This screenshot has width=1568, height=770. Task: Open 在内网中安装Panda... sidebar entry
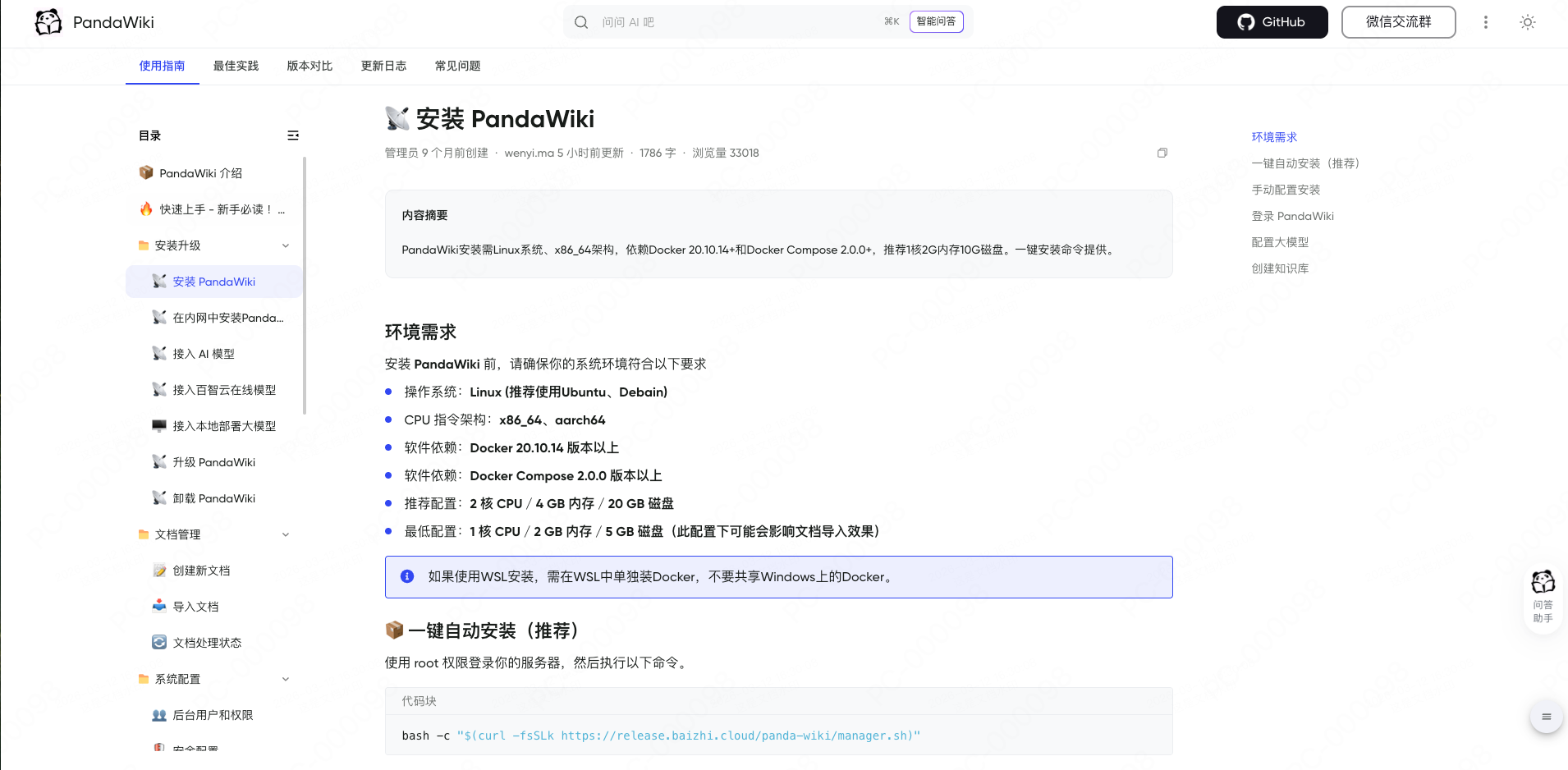(x=214, y=318)
